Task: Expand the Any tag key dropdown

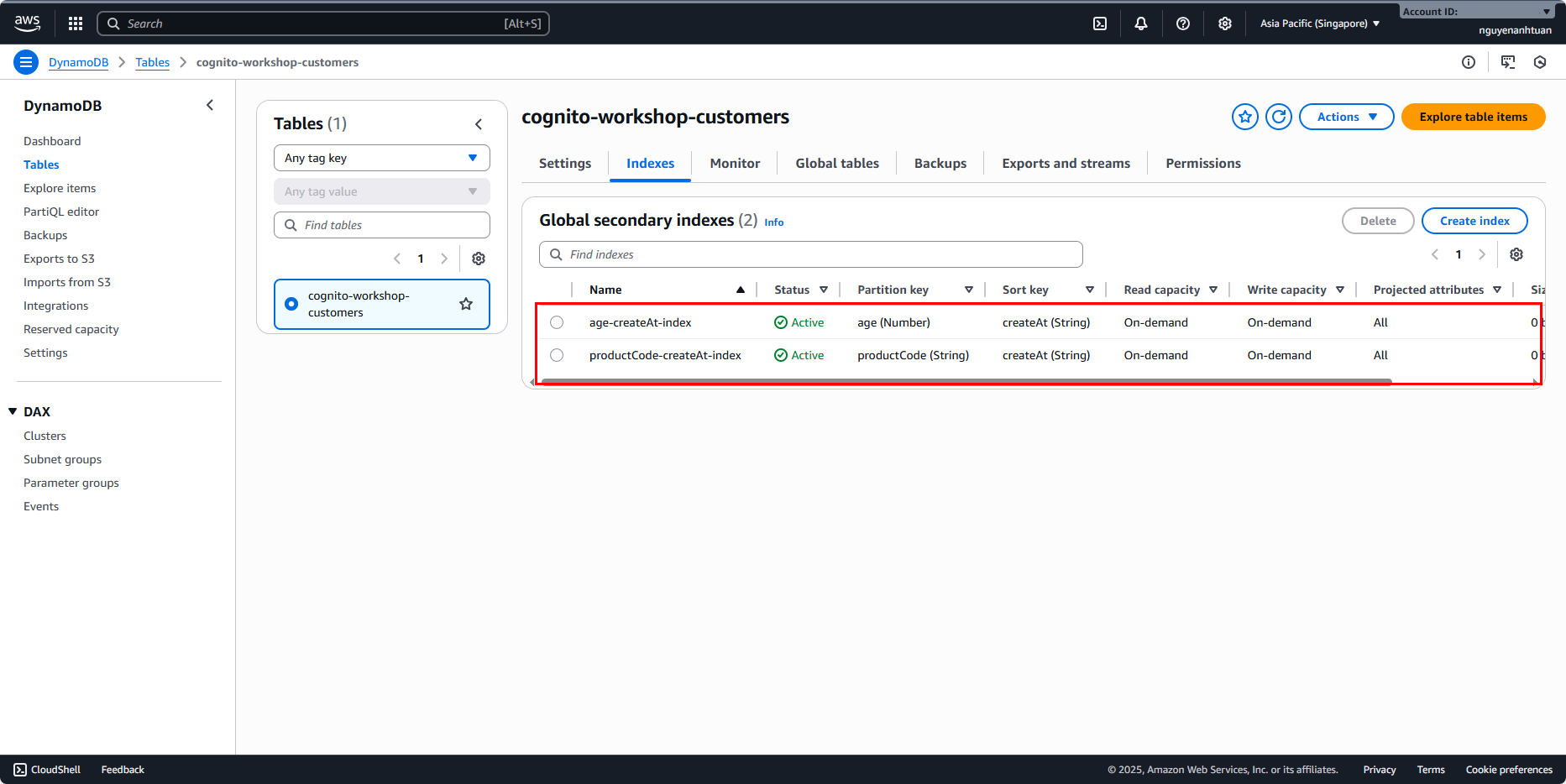Action: [x=381, y=158]
